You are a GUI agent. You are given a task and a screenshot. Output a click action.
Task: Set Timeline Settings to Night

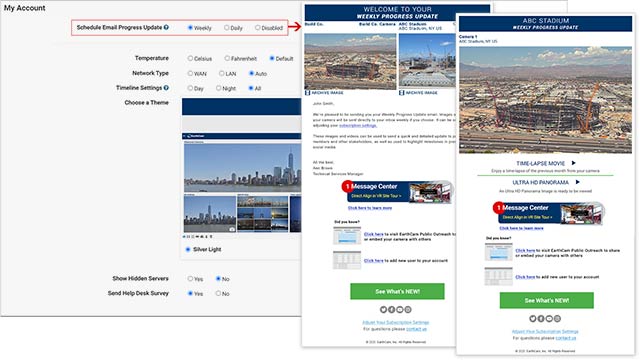[219, 88]
